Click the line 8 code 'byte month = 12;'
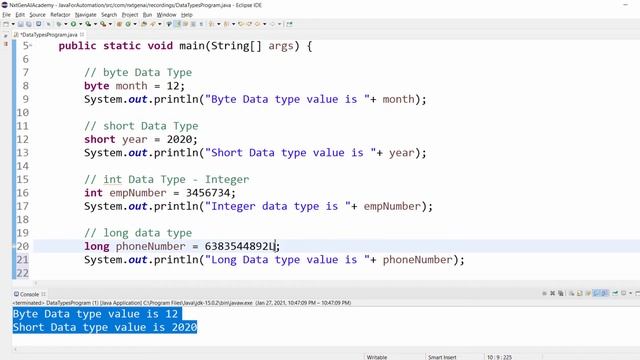 coord(134,86)
